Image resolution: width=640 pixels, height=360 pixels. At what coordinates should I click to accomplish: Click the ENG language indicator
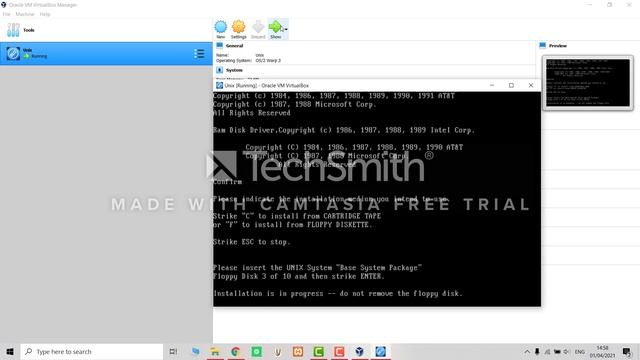(x=580, y=351)
